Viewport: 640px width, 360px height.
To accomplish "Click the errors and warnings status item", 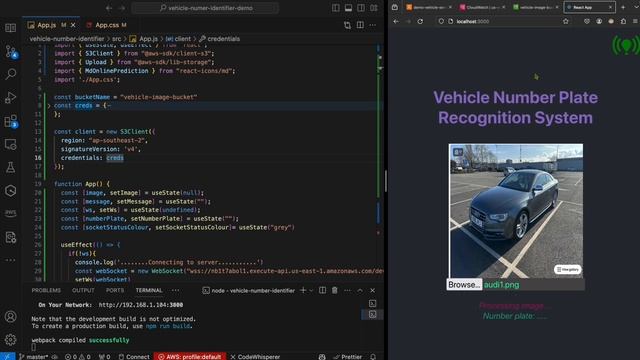I will 78,356.
